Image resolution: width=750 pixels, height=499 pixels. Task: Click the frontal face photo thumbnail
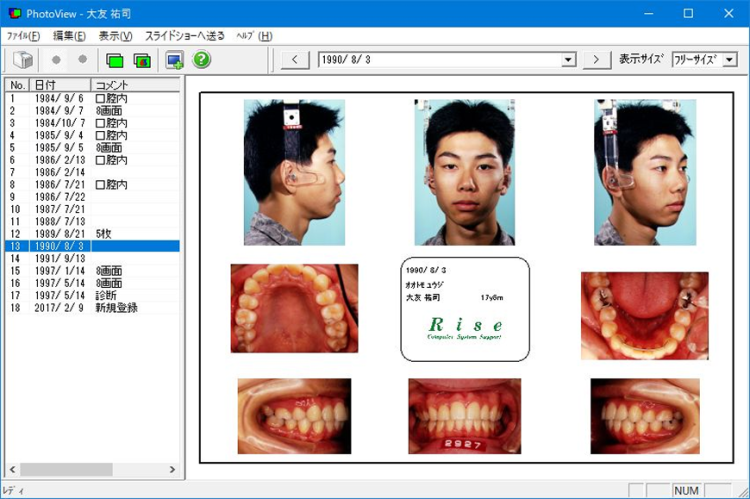pos(464,172)
